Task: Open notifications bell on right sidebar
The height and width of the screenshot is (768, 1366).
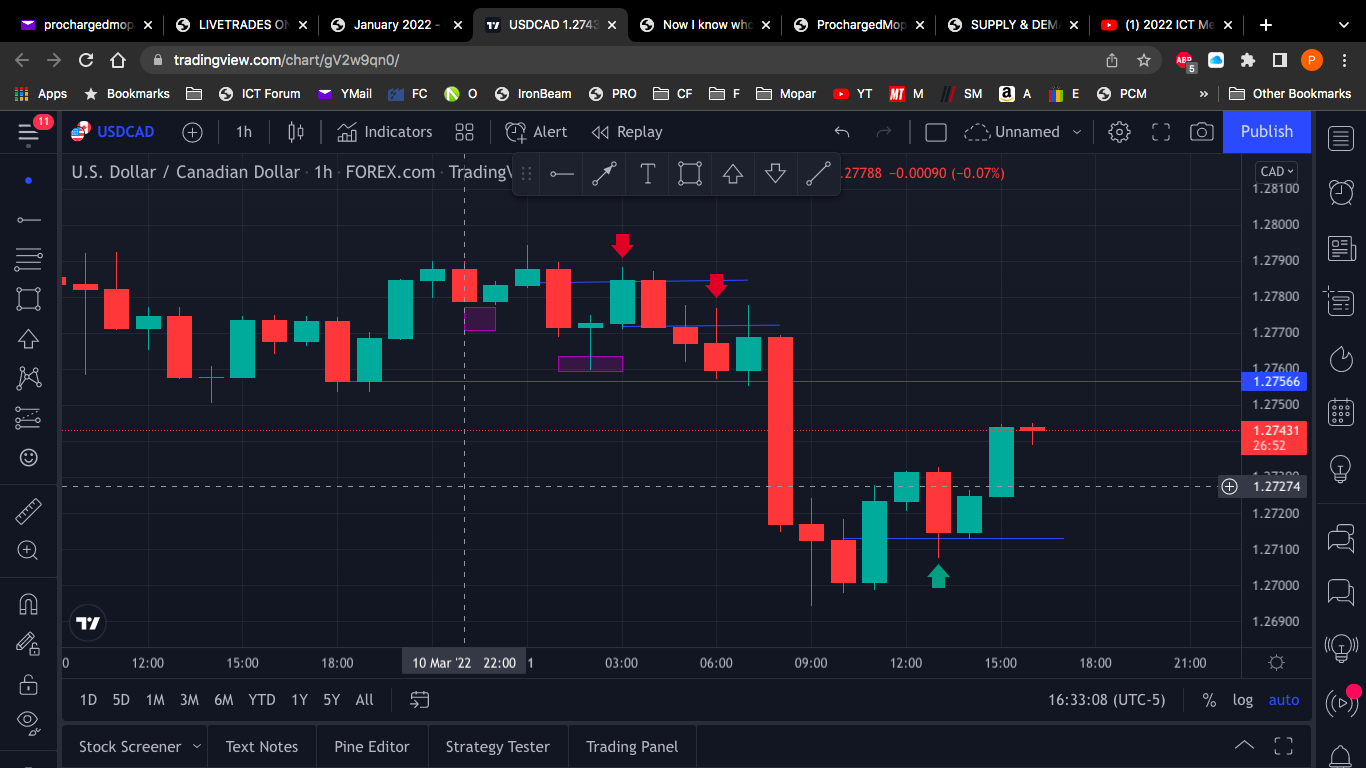Action: pyautogui.click(x=1341, y=755)
